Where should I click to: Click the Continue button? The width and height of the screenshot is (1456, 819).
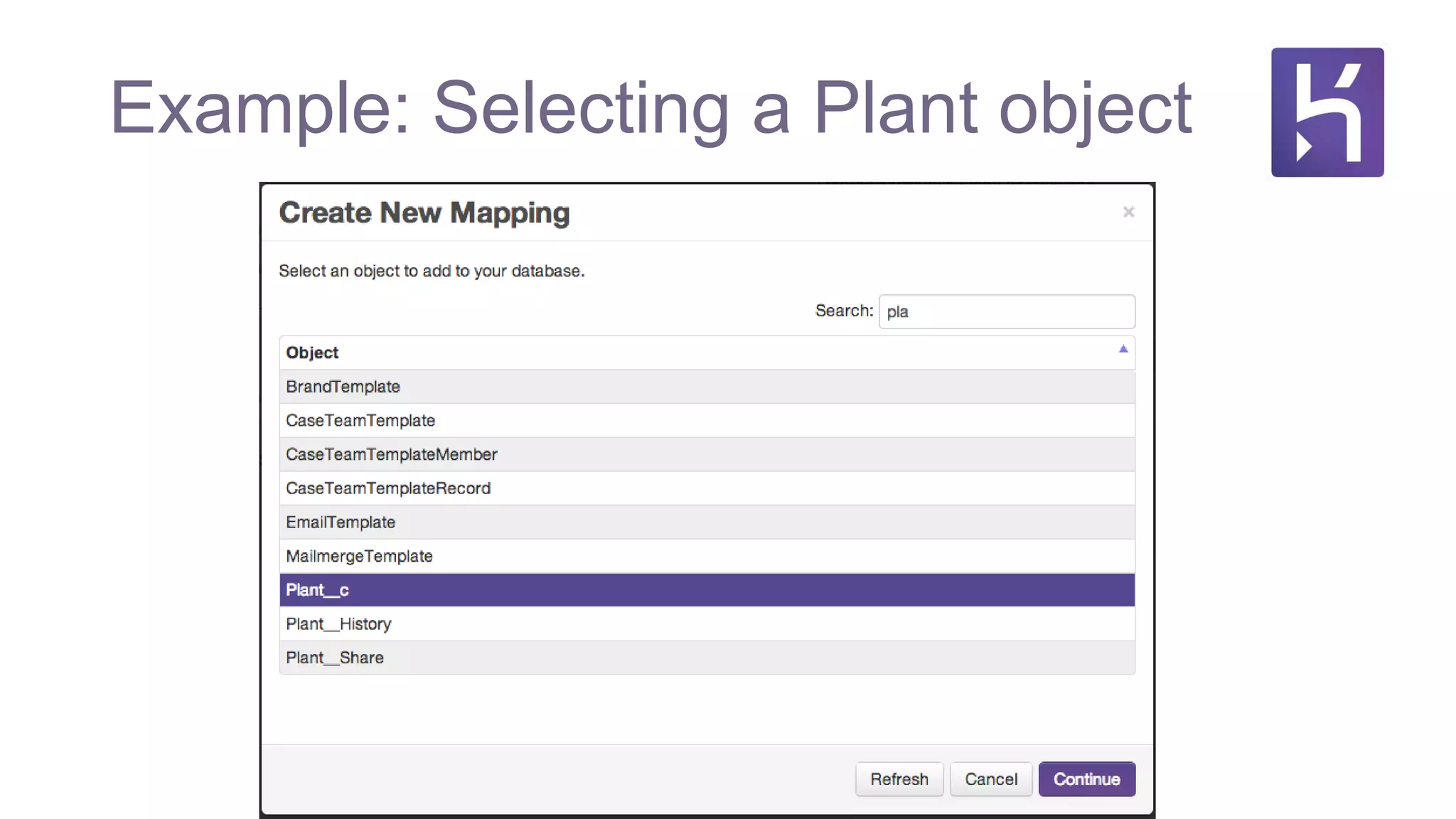pyautogui.click(x=1087, y=779)
